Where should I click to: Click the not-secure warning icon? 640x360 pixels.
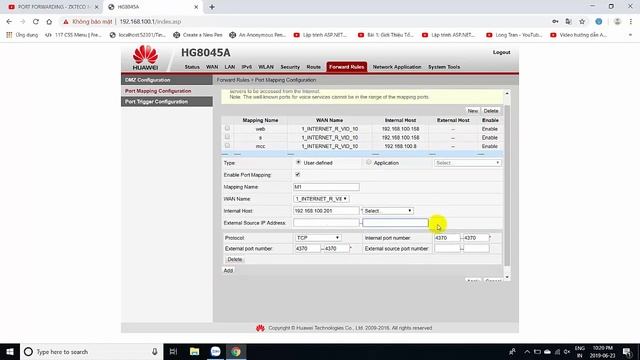coord(66,22)
